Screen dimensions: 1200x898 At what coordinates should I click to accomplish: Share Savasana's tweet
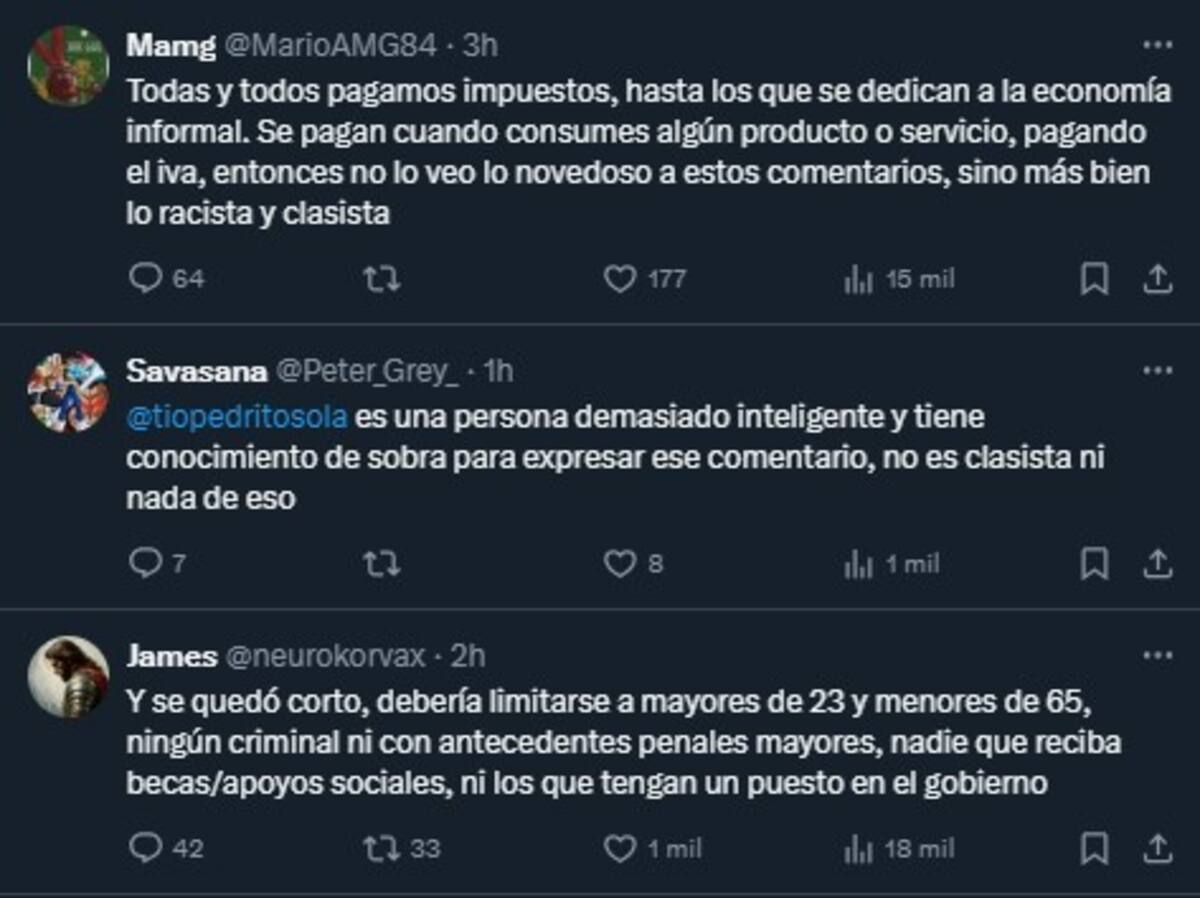click(x=1157, y=563)
